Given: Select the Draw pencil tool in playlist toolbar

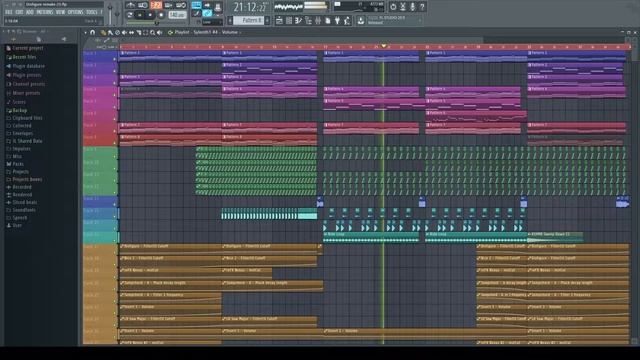Looking at the screenshot, I should tap(103, 32).
